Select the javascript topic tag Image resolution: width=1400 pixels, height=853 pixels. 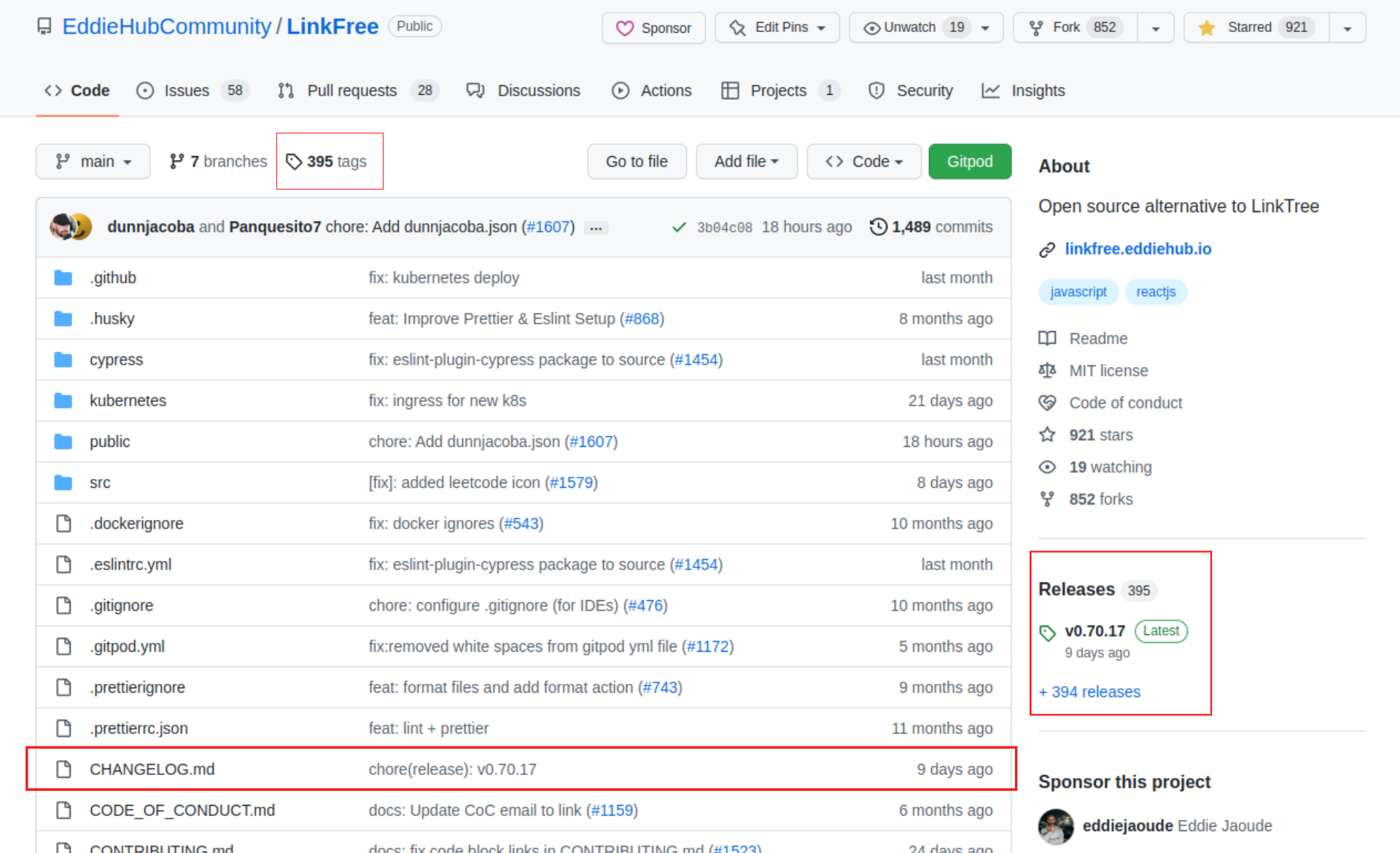pyautogui.click(x=1078, y=292)
